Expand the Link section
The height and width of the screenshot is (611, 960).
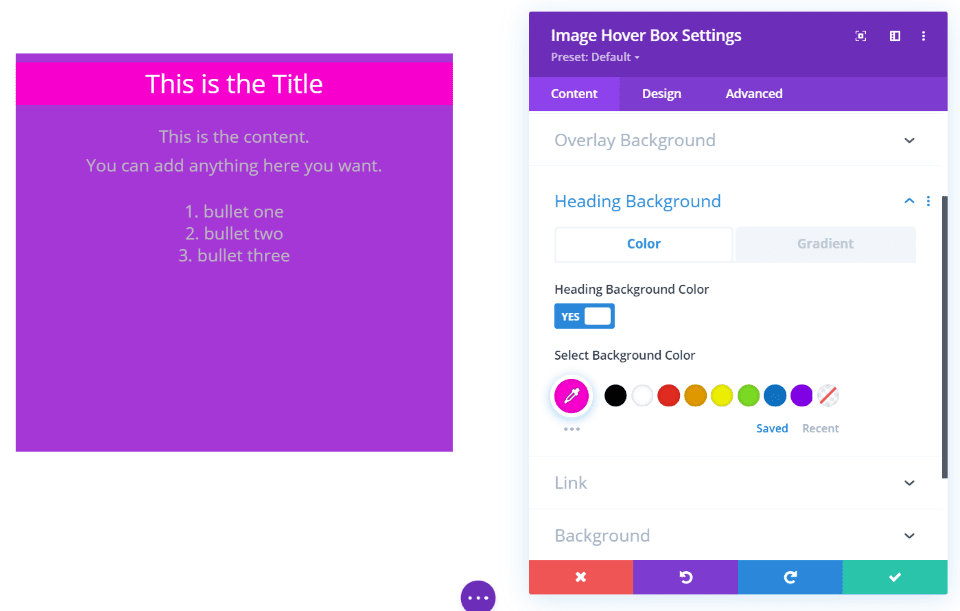(909, 483)
